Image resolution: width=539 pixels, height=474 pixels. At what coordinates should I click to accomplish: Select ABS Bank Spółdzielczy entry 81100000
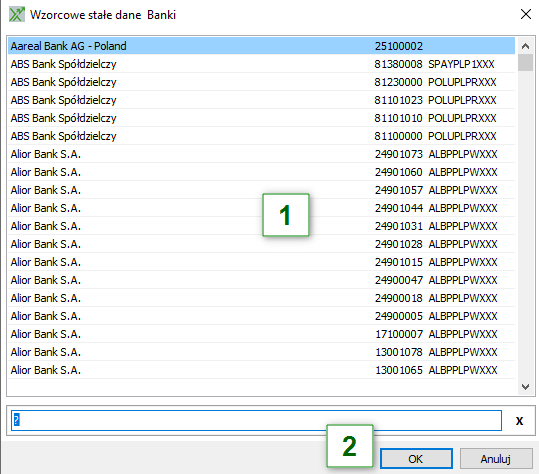pos(261,136)
